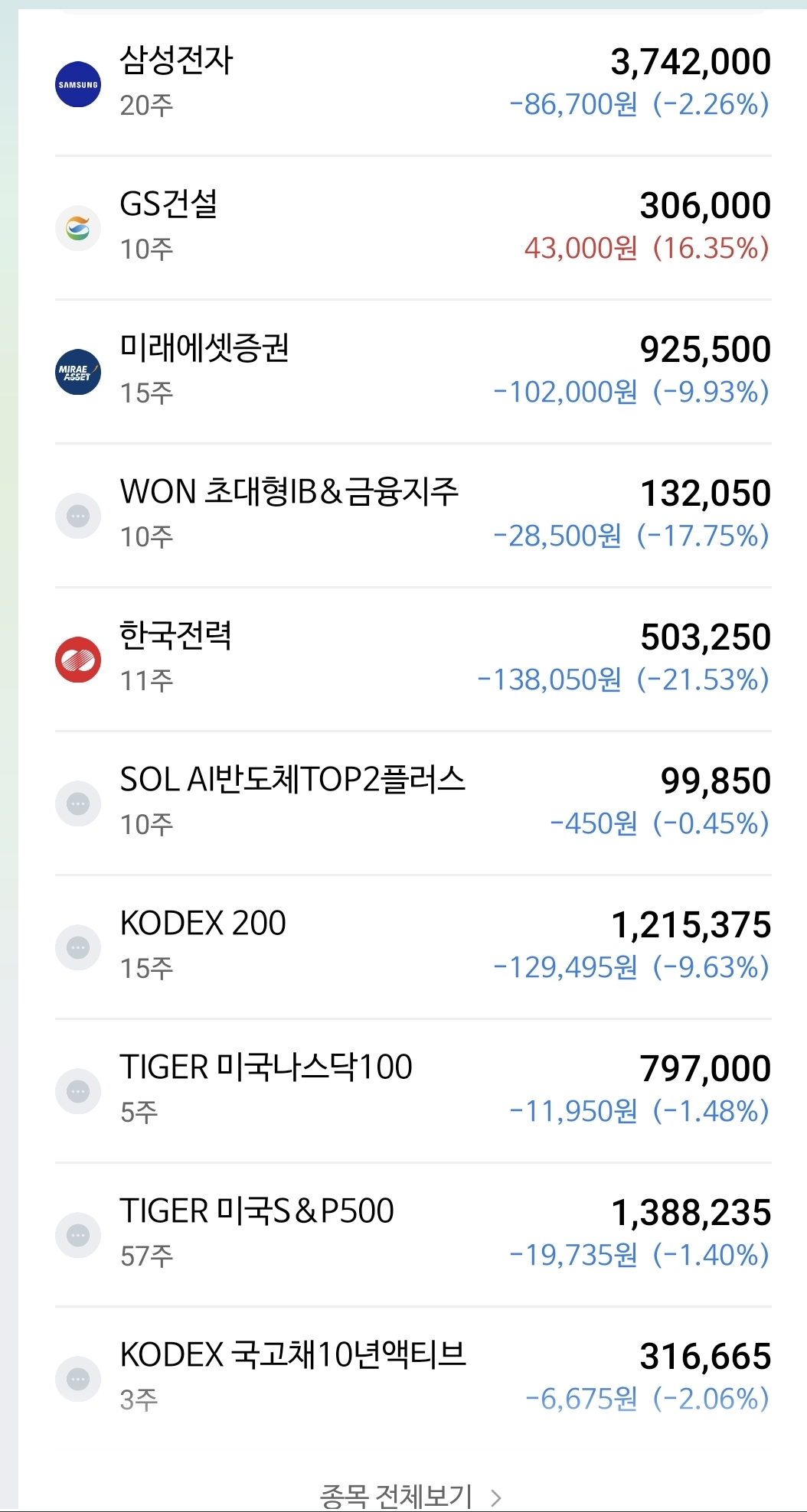Select KODEX 200 loss -129,495원 text

[x=565, y=967]
